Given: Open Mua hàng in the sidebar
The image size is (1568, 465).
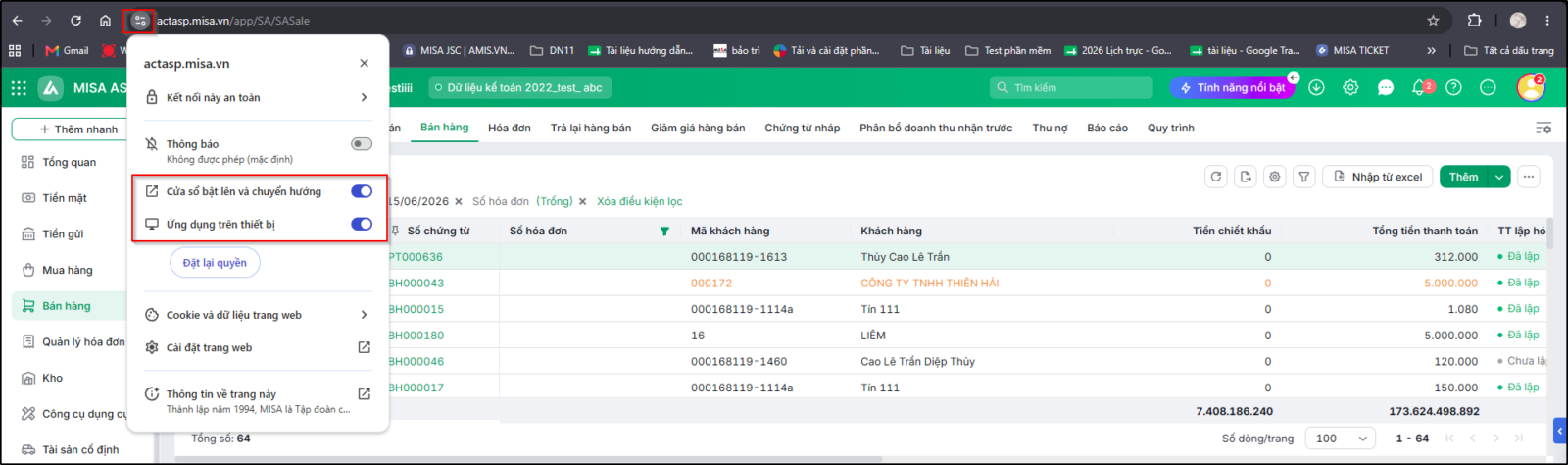Looking at the screenshot, I should (x=68, y=270).
